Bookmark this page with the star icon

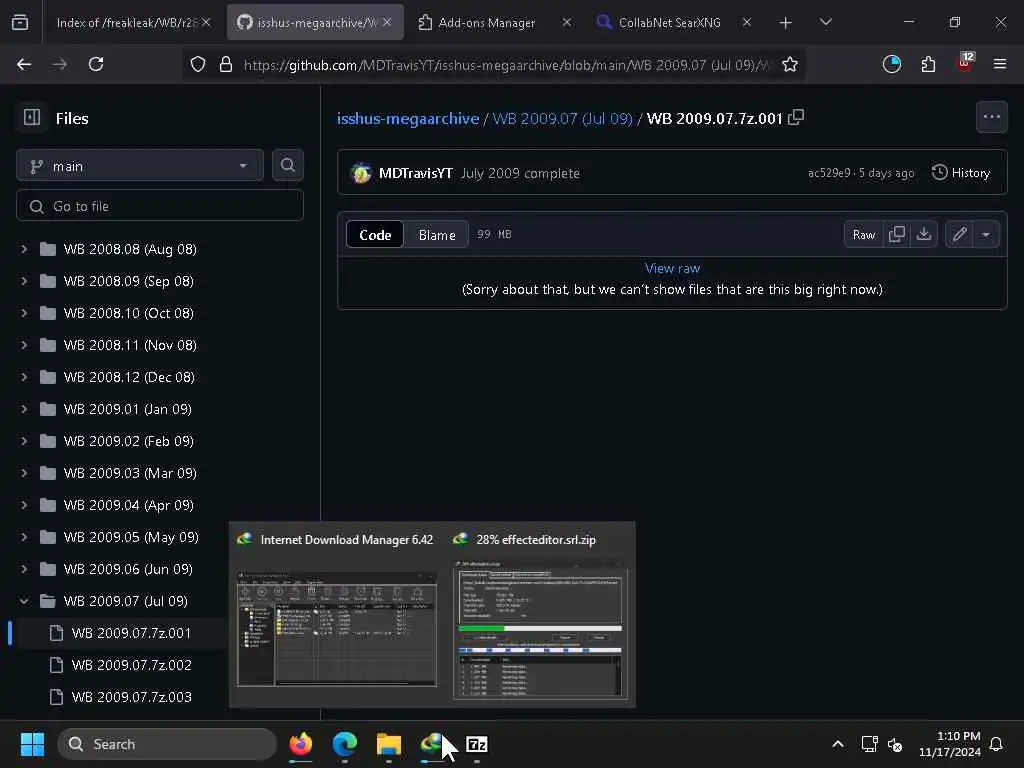(x=790, y=64)
